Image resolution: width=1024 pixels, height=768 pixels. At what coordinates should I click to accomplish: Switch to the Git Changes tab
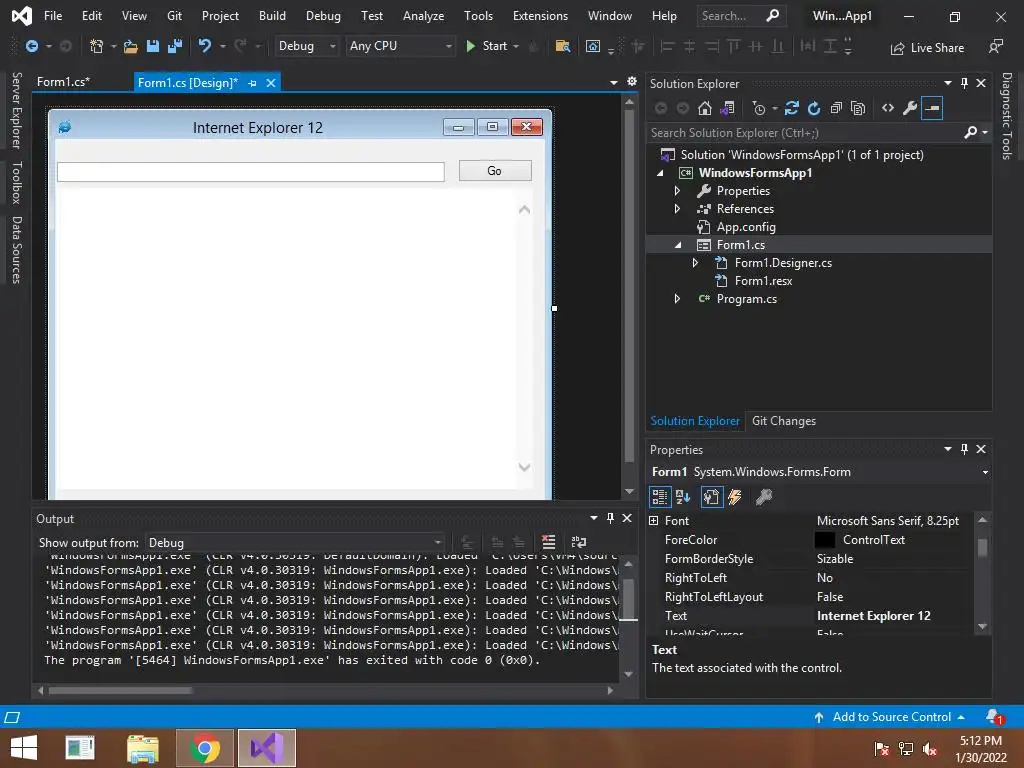coord(784,421)
